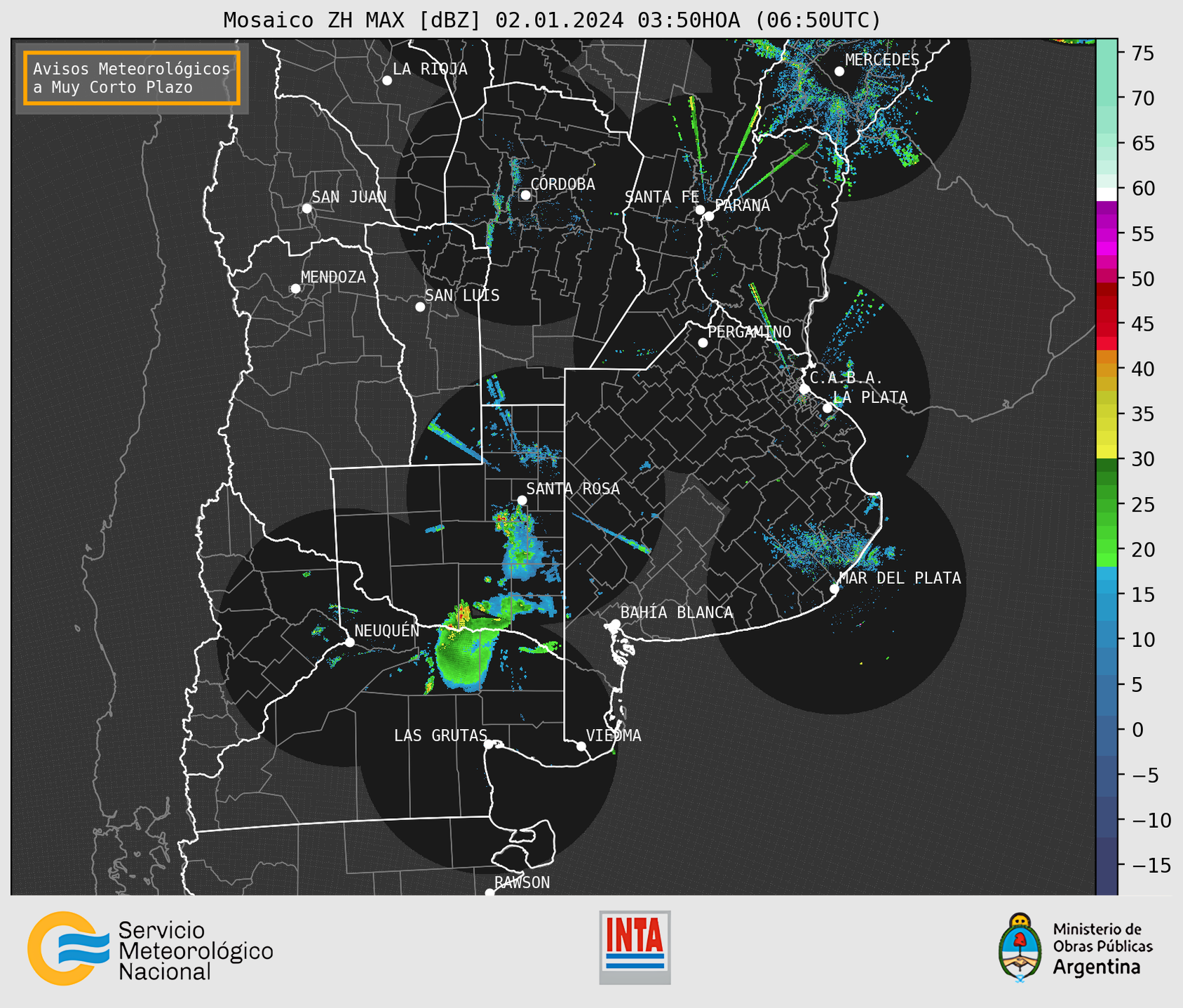This screenshot has width=1183, height=1008.
Task: Click the INTA logo
Action: pos(635,947)
